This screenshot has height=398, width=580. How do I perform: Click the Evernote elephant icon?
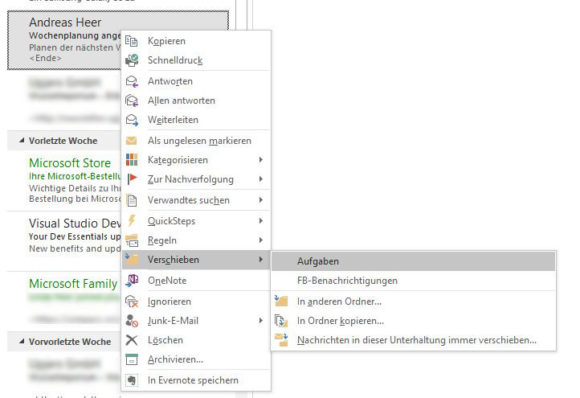(x=132, y=380)
